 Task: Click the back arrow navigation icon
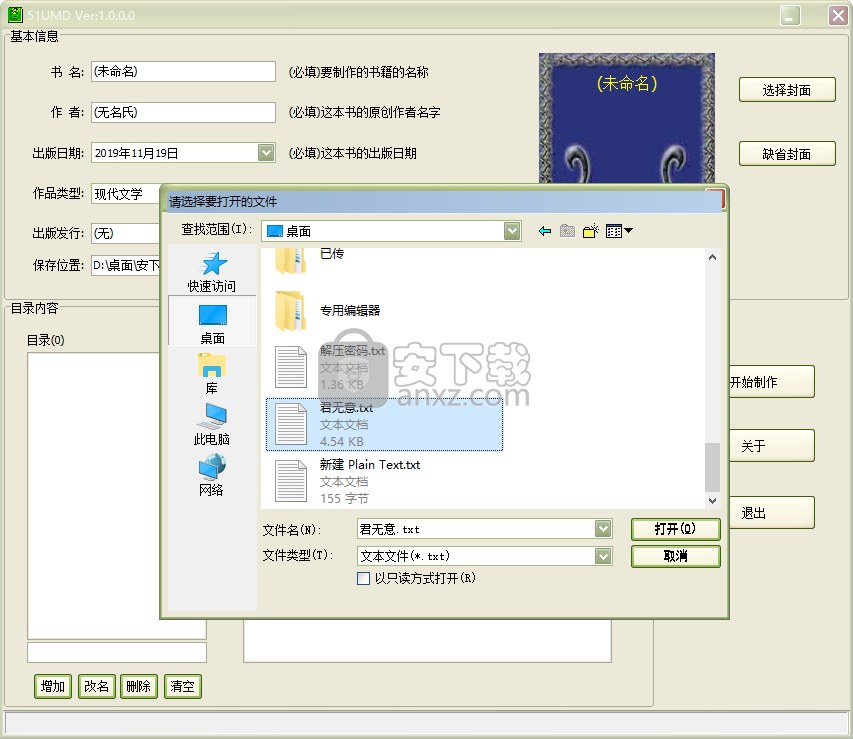(x=545, y=231)
